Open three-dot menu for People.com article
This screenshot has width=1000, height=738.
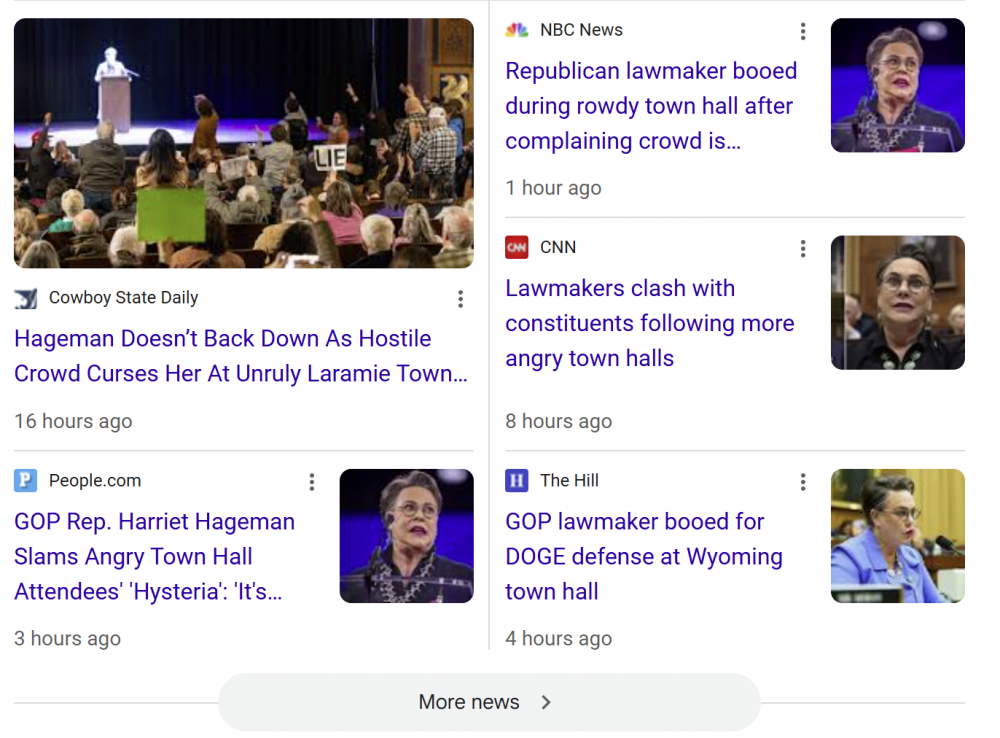312,482
